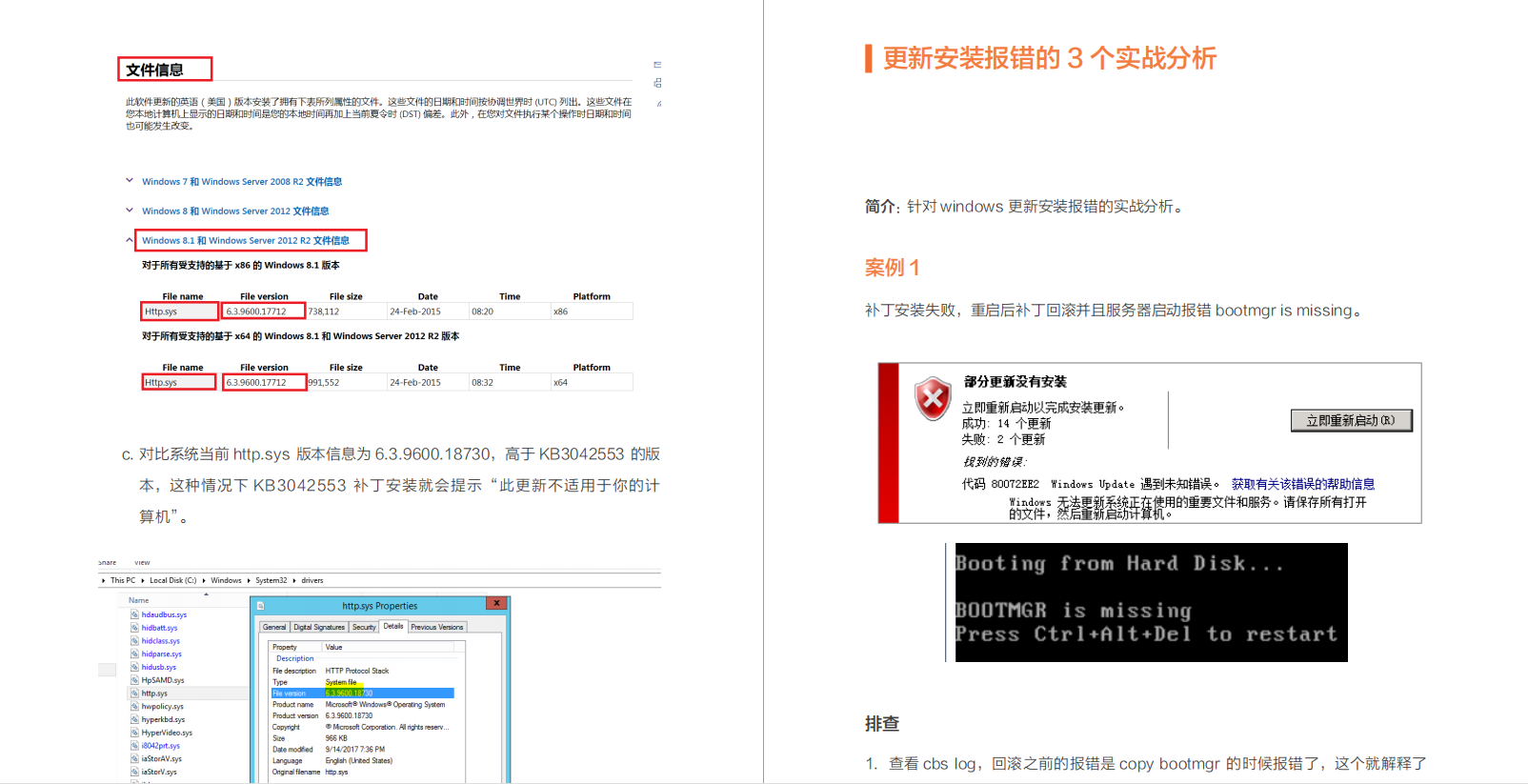Select hidparse.sys file in list

pos(161,654)
